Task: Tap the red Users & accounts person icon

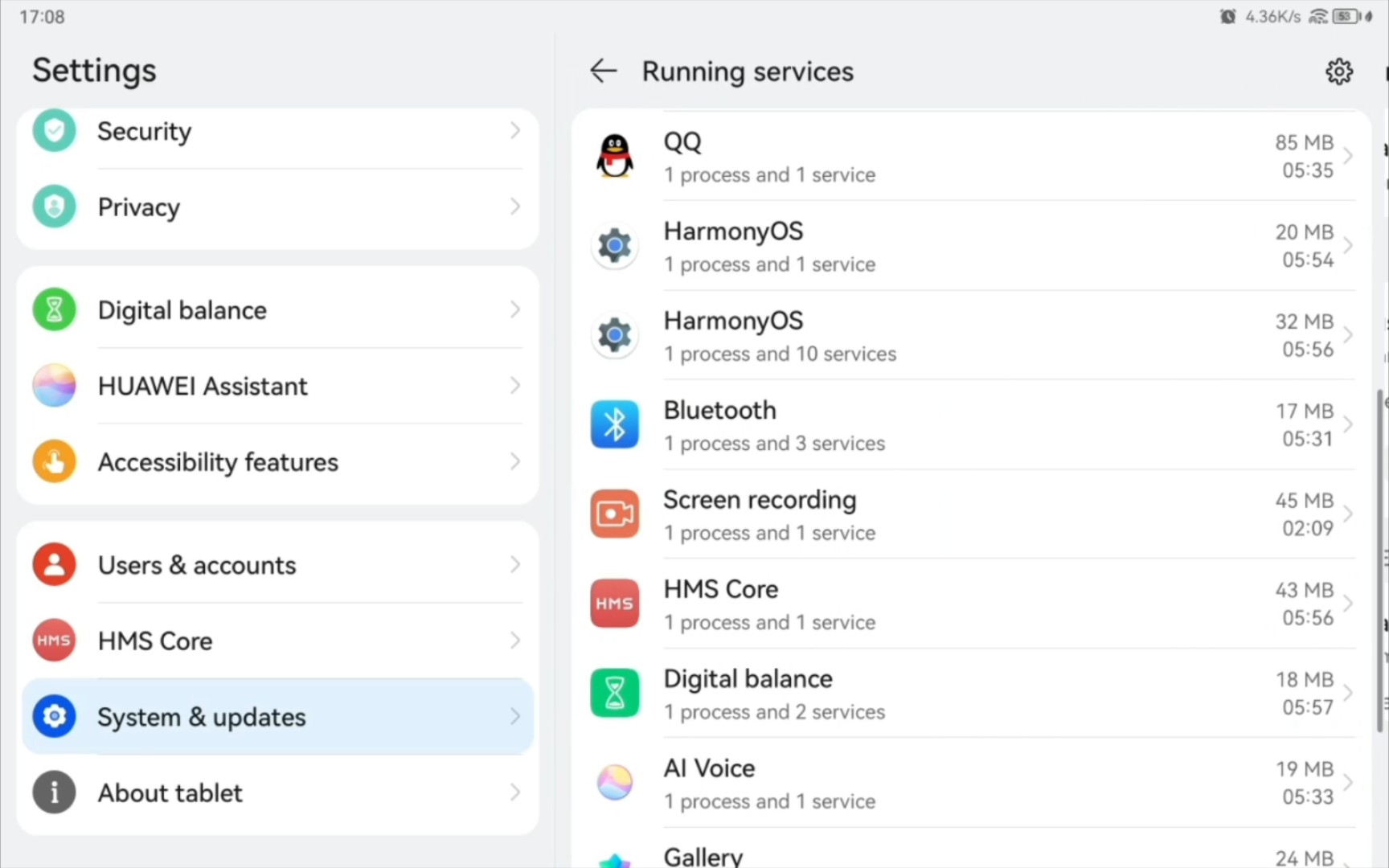Action: pos(54,564)
